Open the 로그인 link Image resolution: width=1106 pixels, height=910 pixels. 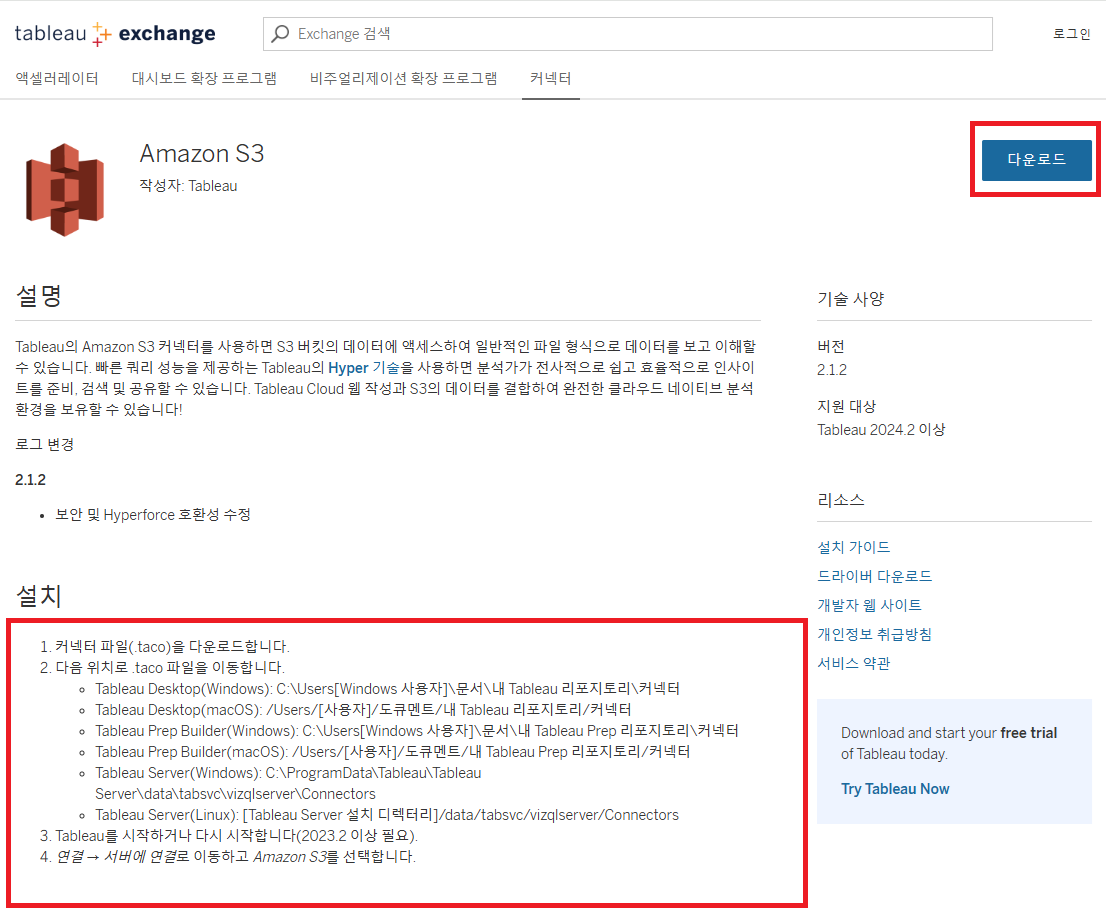coord(1071,34)
